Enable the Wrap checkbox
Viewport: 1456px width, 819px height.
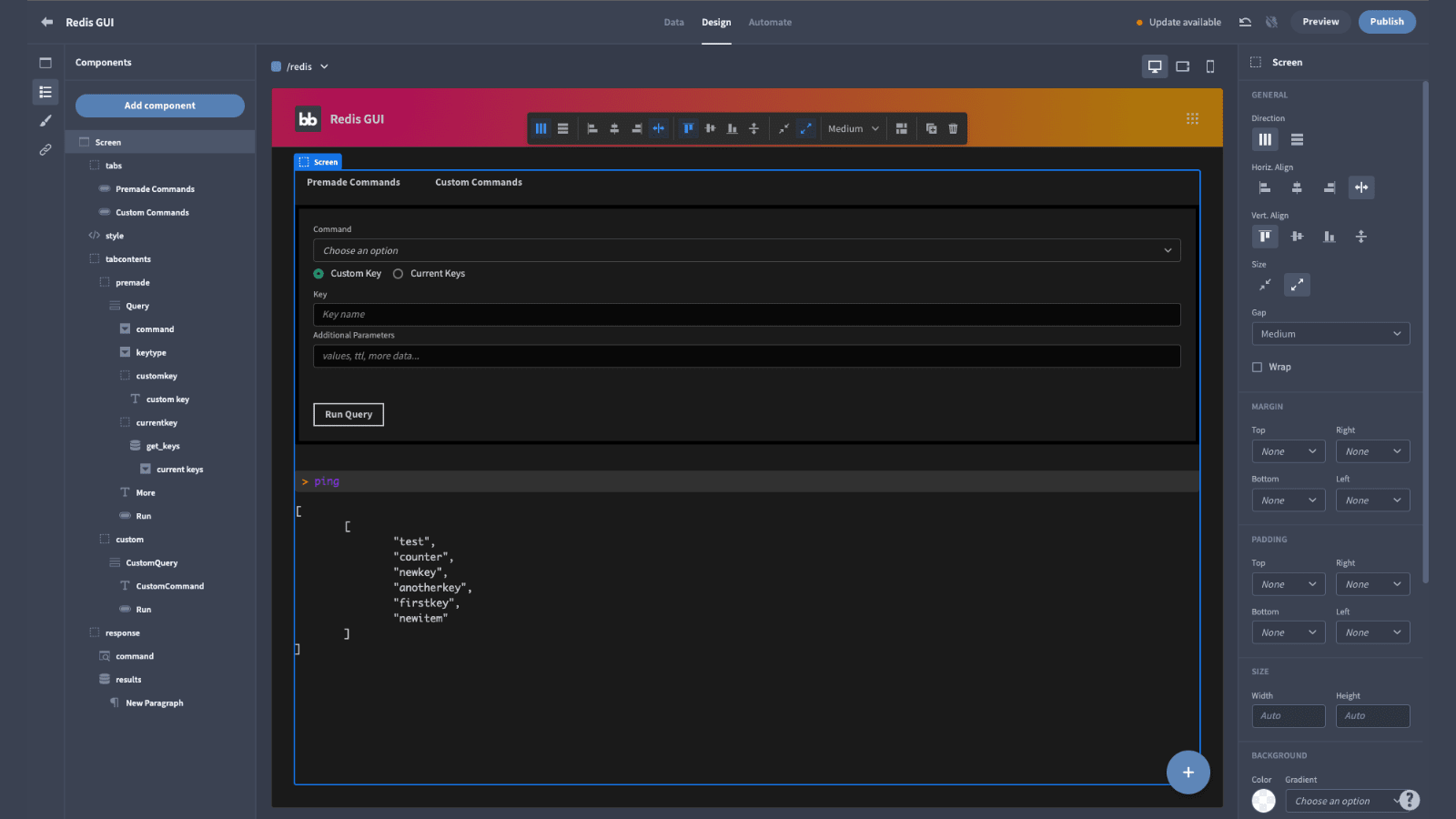(x=1257, y=367)
